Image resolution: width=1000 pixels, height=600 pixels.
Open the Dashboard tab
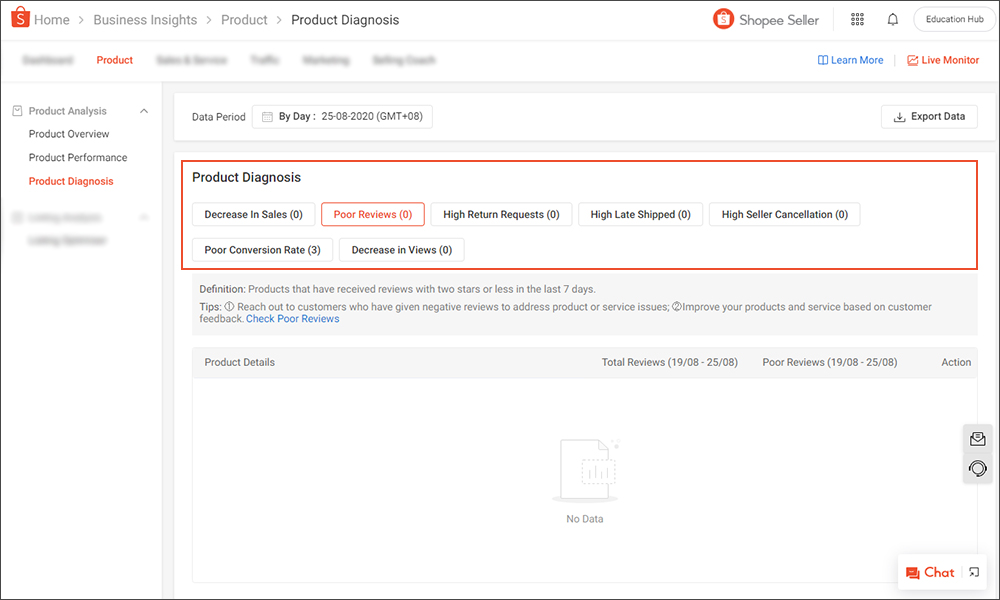click(48, 60)
